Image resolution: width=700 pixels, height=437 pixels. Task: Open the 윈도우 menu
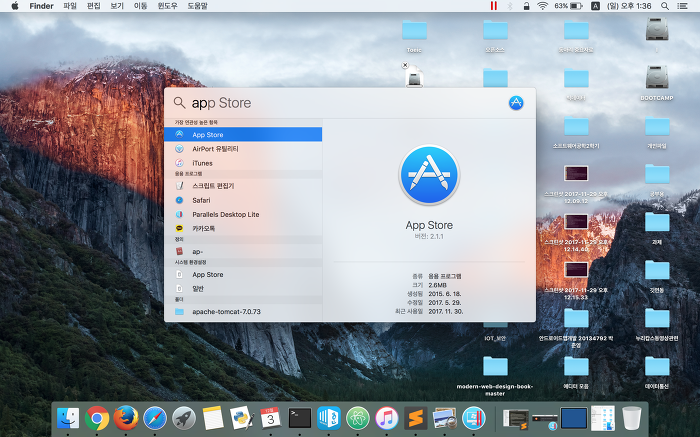point(167,6)
